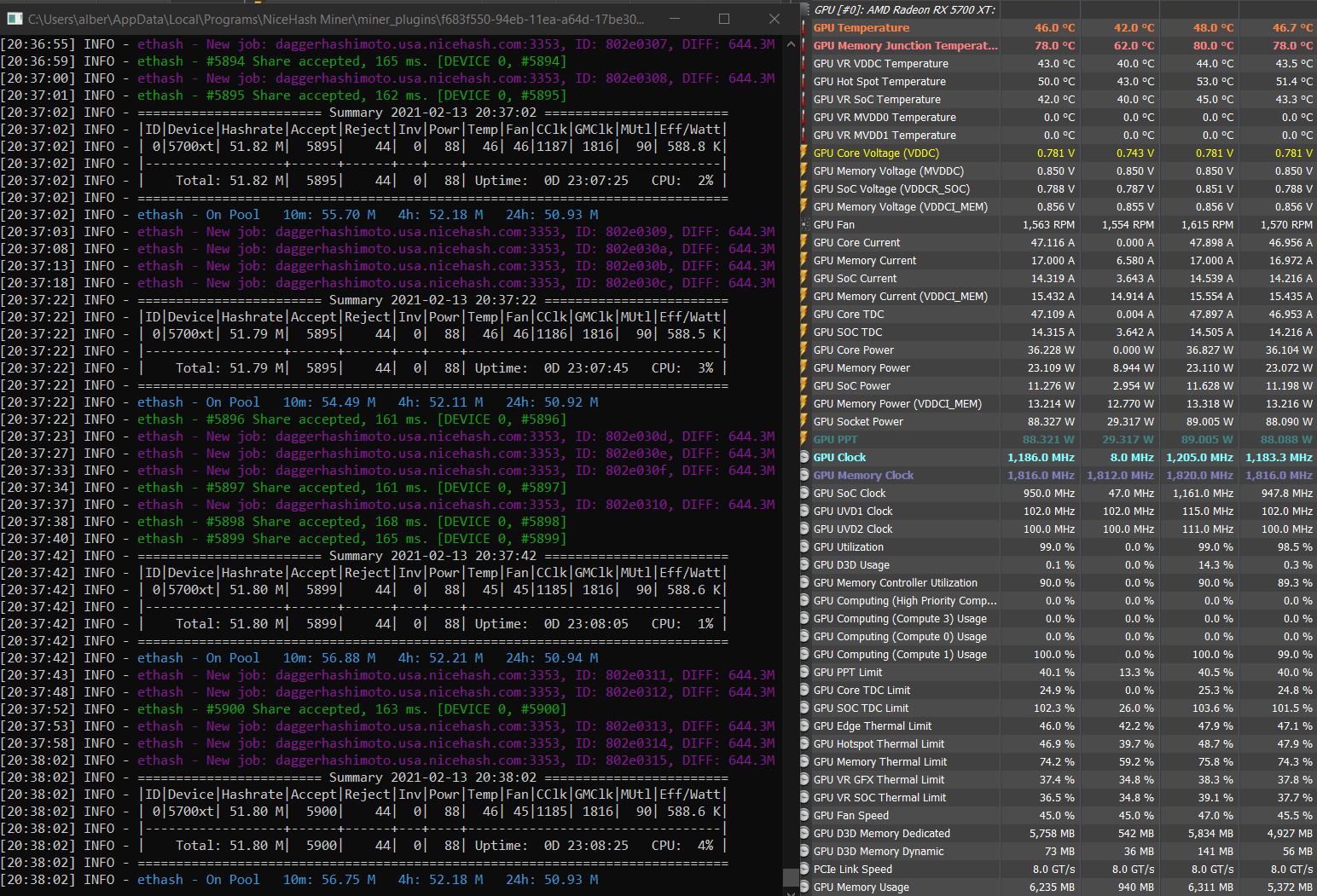Click the thermometer icon beside GPU Memory Junction Temperature

click(x=804, y=45)
